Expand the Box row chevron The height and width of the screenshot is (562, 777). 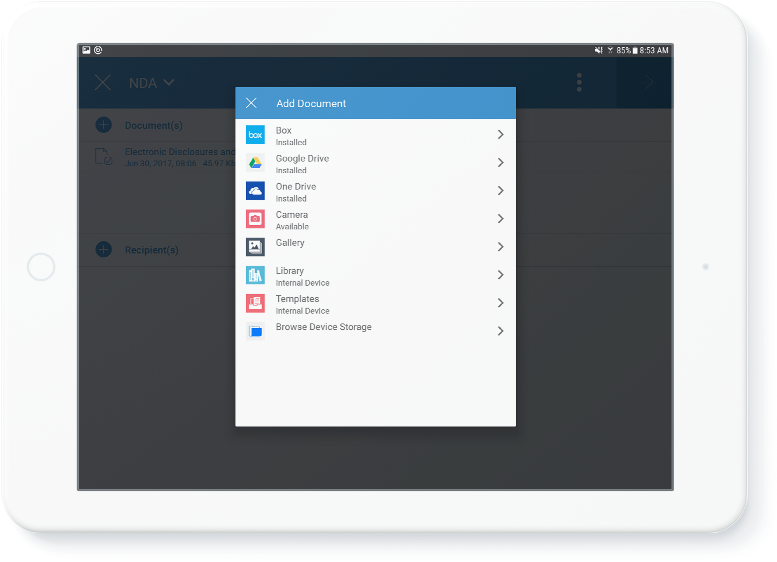click(500, 135)
